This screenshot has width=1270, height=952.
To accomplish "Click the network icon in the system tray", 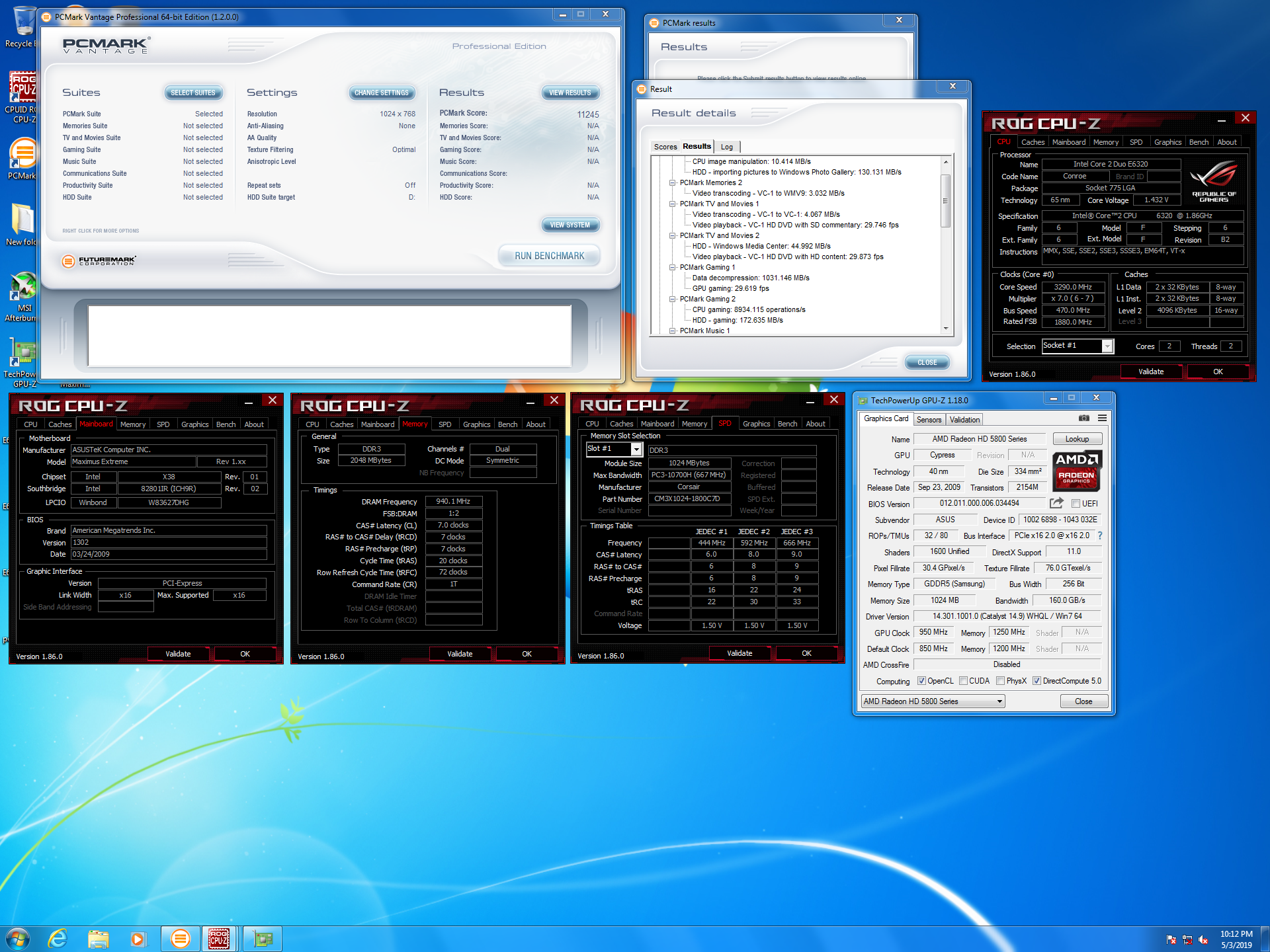I will point(1187,939).
